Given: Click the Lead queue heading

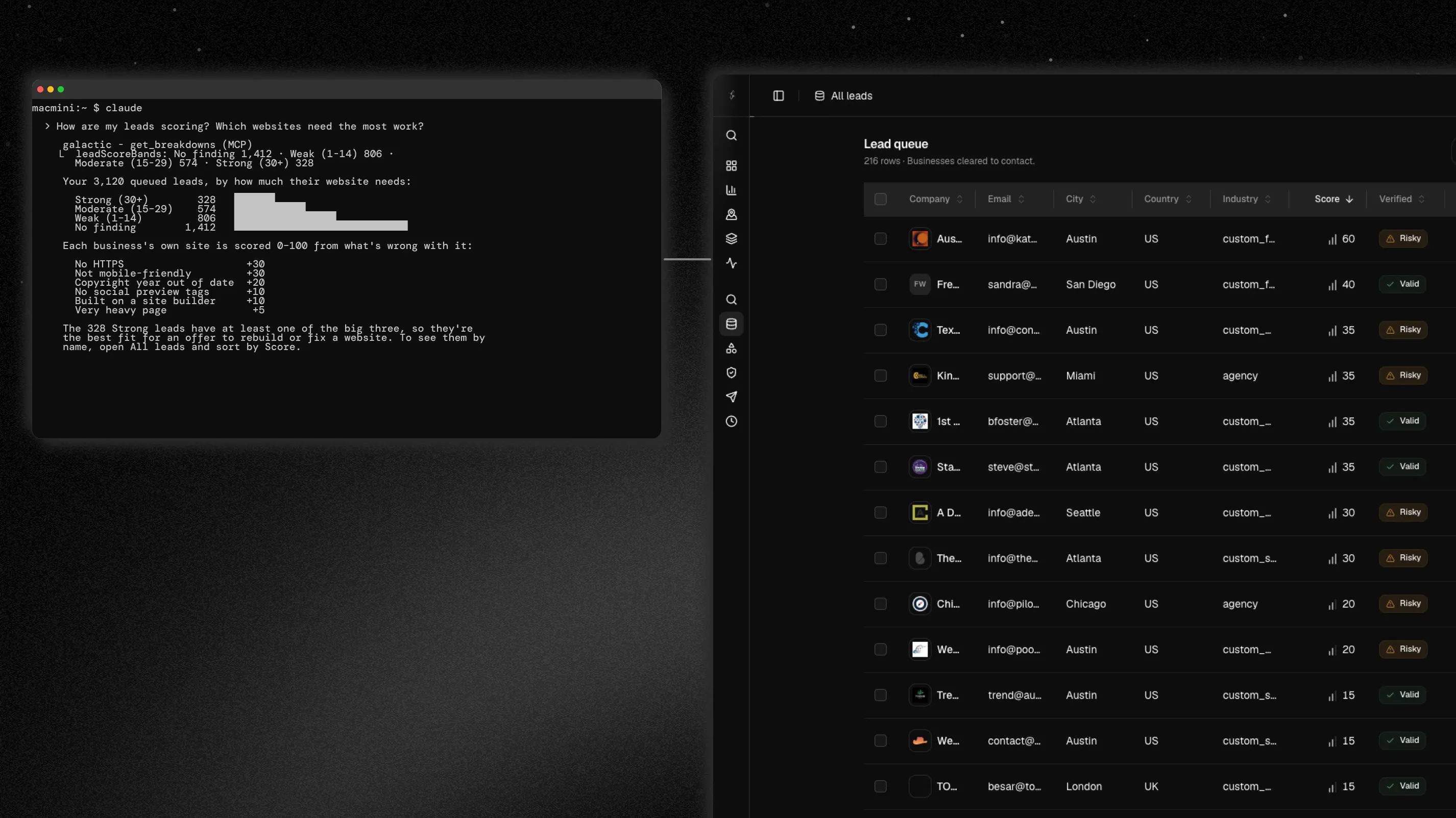Looking at the screenshot, I should coord(895,144).
